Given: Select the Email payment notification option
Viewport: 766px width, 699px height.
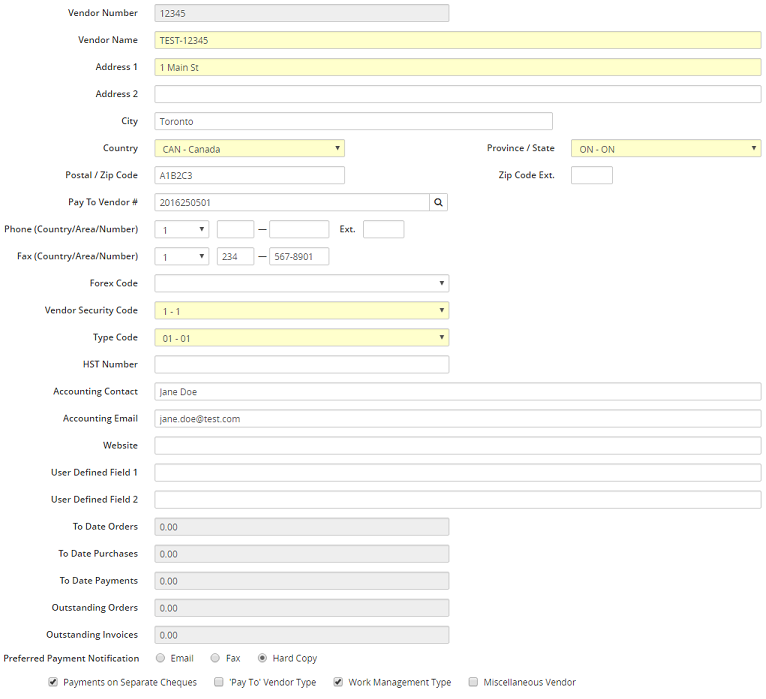Looking at the screenshot, I should coord(161,658).
